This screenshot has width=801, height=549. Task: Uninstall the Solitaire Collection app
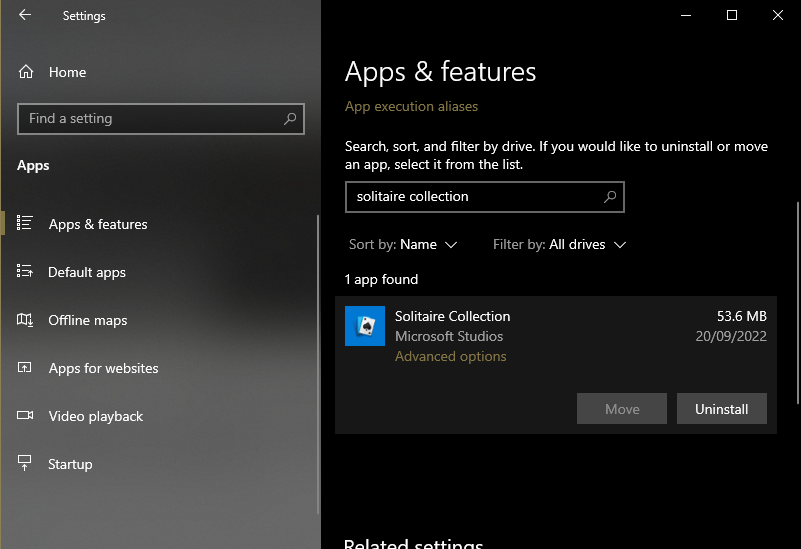721,409
